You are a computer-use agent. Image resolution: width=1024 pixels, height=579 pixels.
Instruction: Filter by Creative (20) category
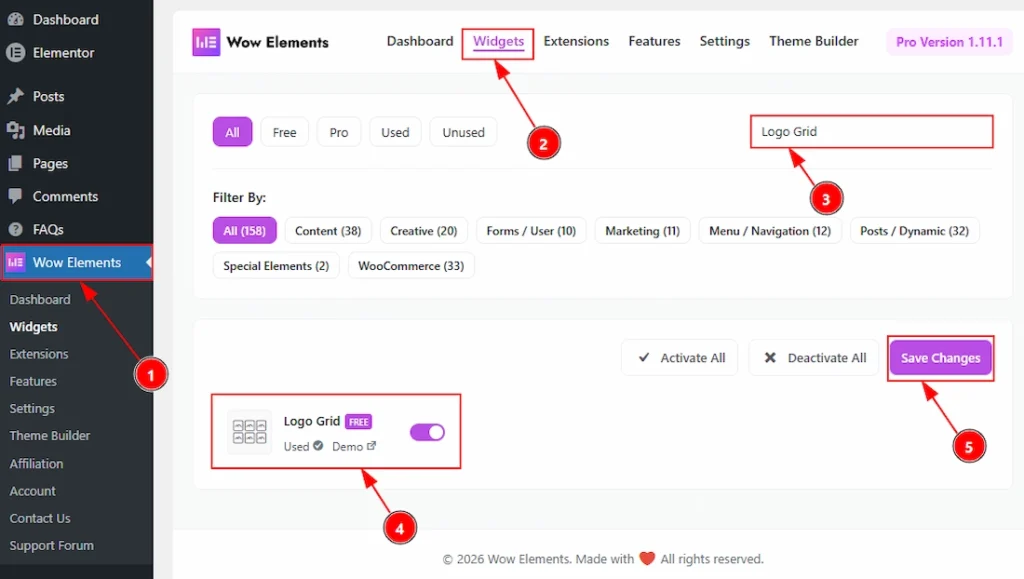pyautogui.click(x=424, y=231)
